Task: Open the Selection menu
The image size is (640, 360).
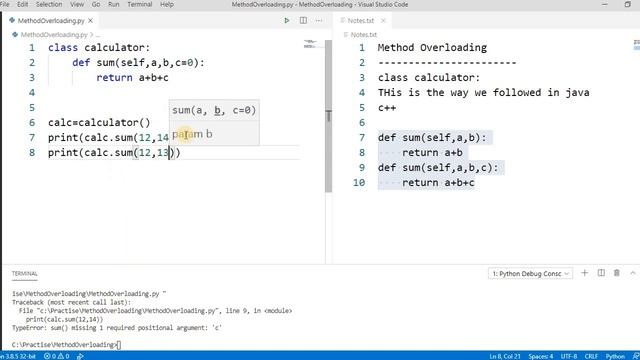Action: click(49, 4)
